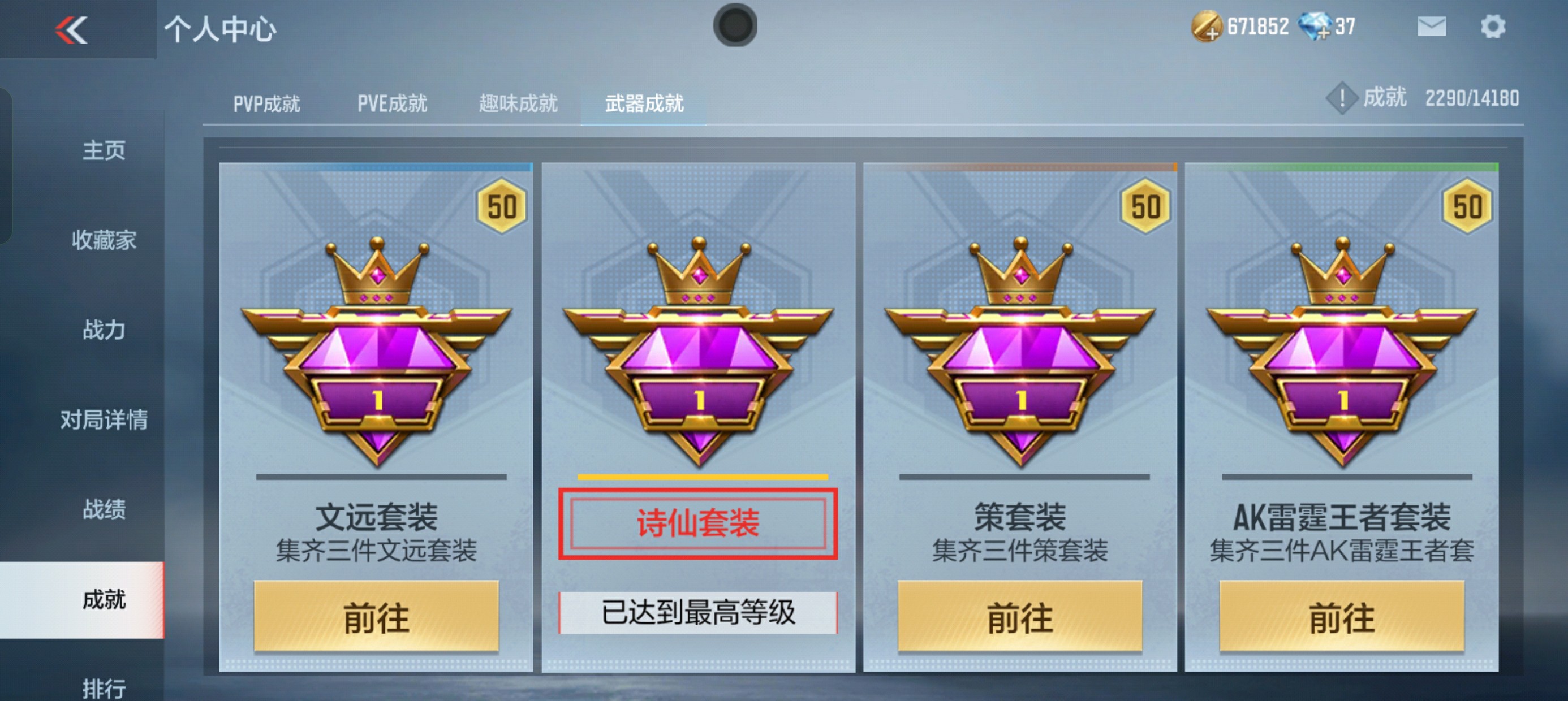The image size is (1568, 701).
Task: Tap the 50 points hexagon on AK雷霆王者套装
Action: (x=1467, y=206)
